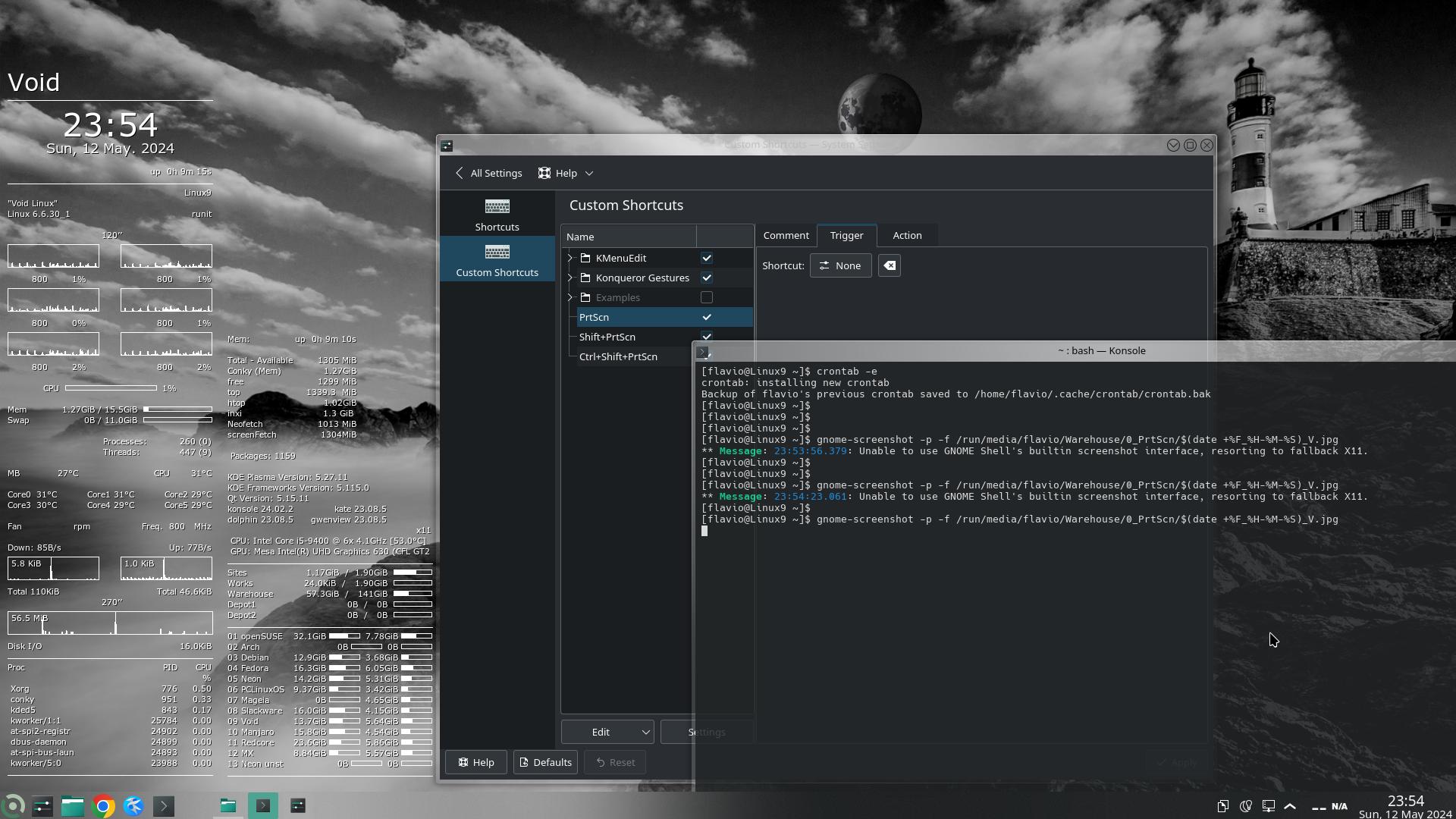Disable the Konqueror Gestures checkbox

coord(706,278)
